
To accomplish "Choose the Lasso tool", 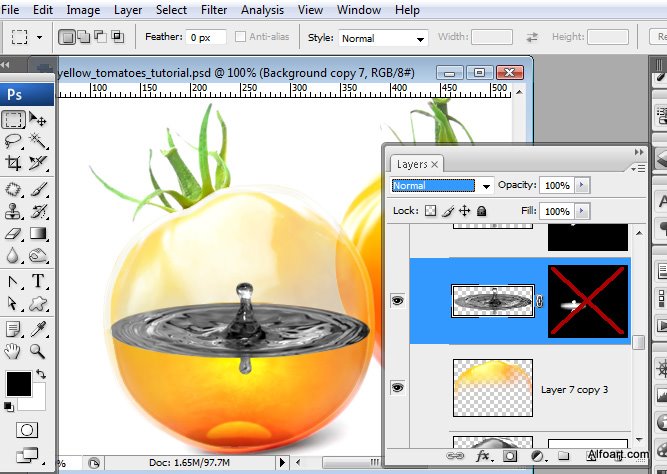I will click(x=13, y=141).
